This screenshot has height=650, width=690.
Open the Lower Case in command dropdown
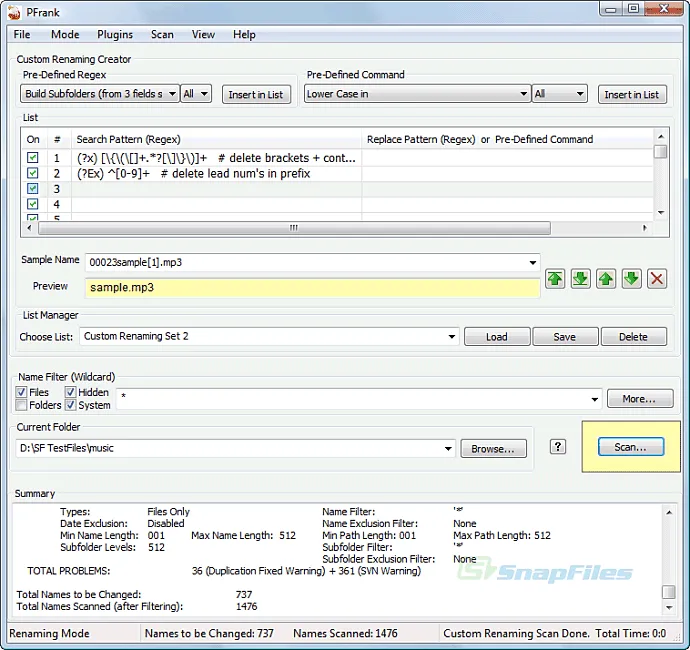pos(524,94)
